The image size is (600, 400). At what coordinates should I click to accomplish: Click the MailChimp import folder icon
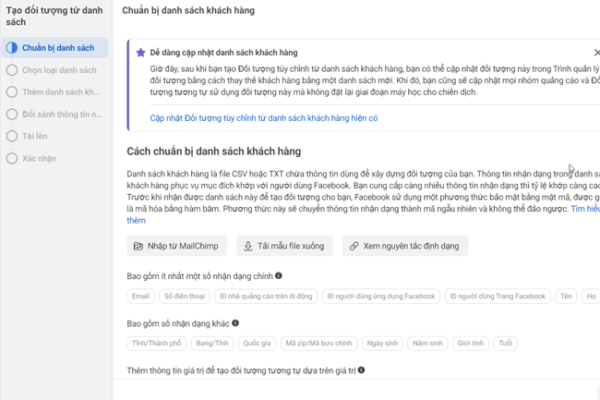click(x=138, y=245)
